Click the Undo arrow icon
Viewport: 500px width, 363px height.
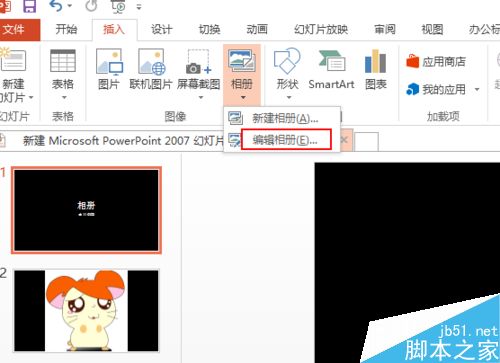tap(55, 6)
